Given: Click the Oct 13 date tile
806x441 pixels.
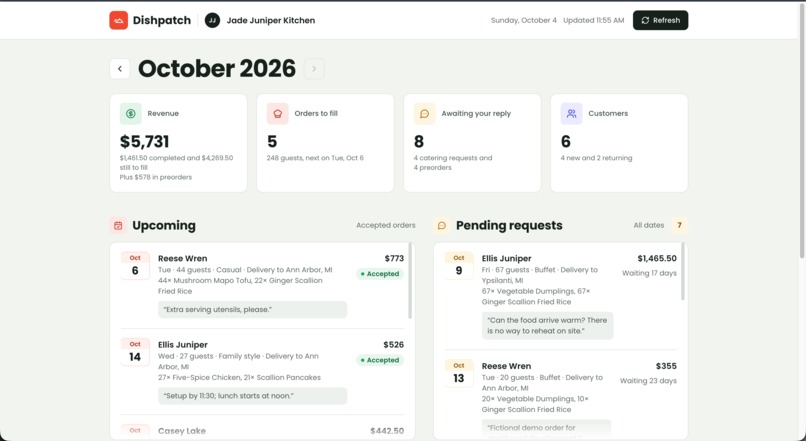Looking at the screenshot, I should [459, 374].
